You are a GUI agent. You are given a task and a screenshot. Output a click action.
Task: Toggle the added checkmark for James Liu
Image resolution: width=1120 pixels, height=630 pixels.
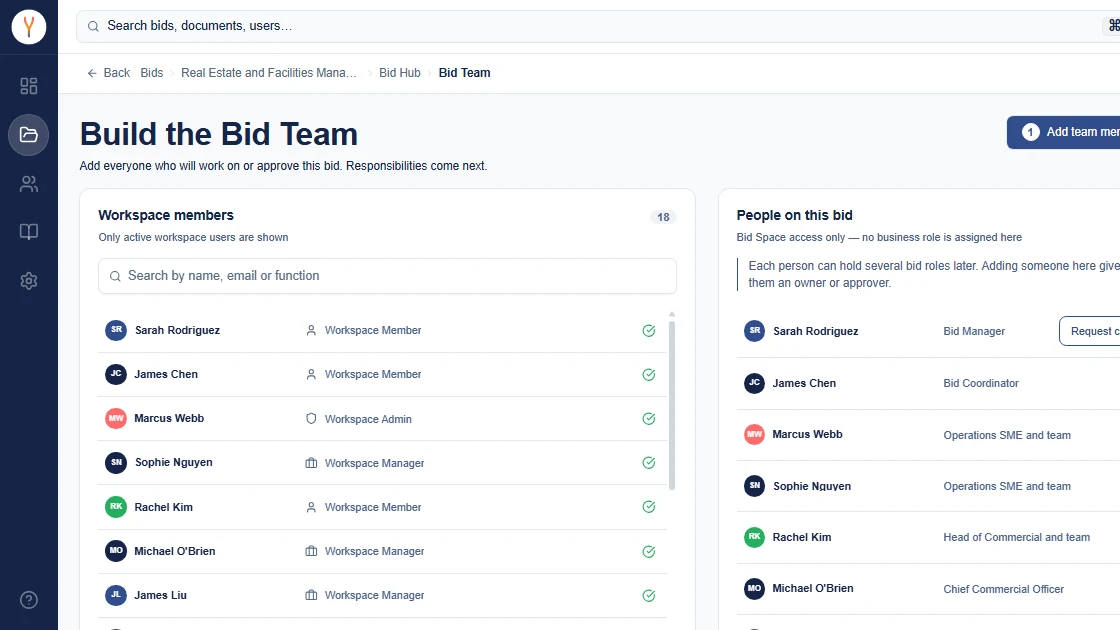pos(649,596)
